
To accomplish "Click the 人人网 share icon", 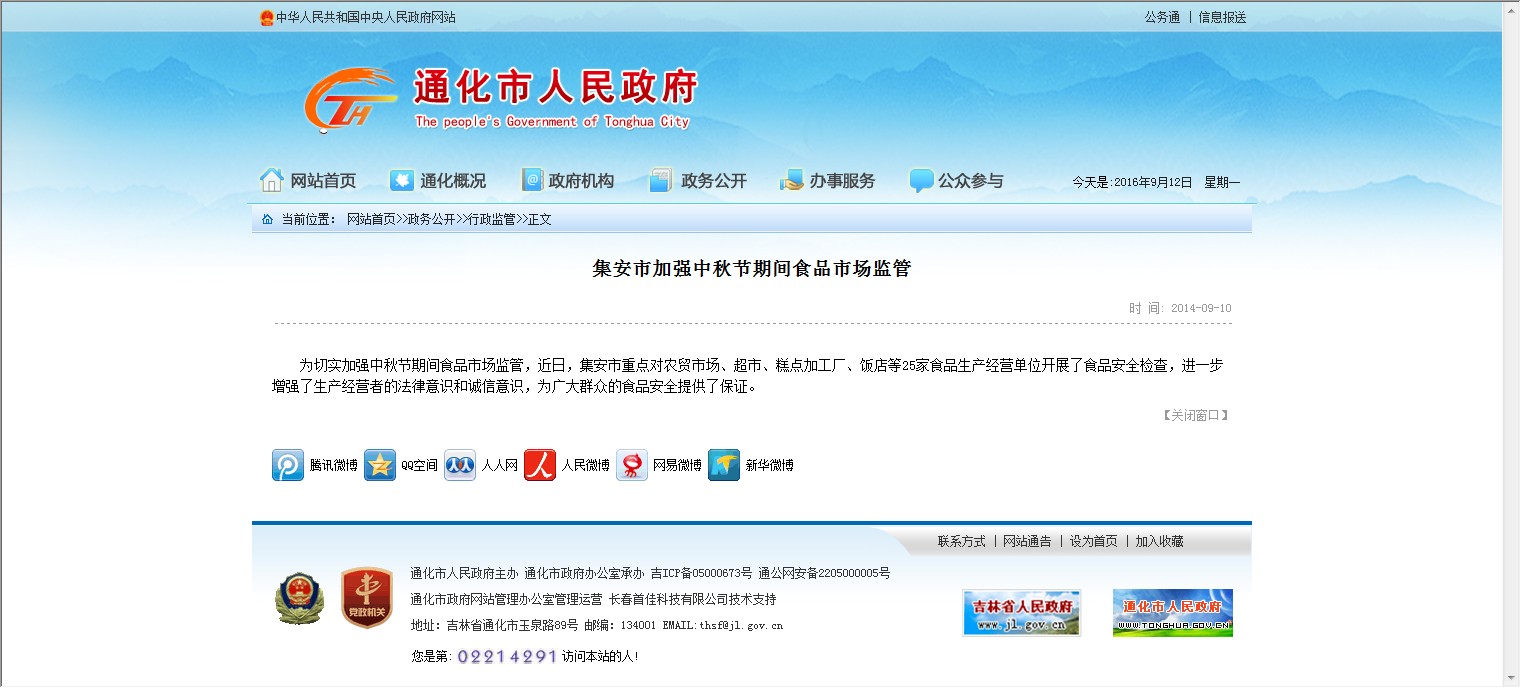I will tap(460, 465).
